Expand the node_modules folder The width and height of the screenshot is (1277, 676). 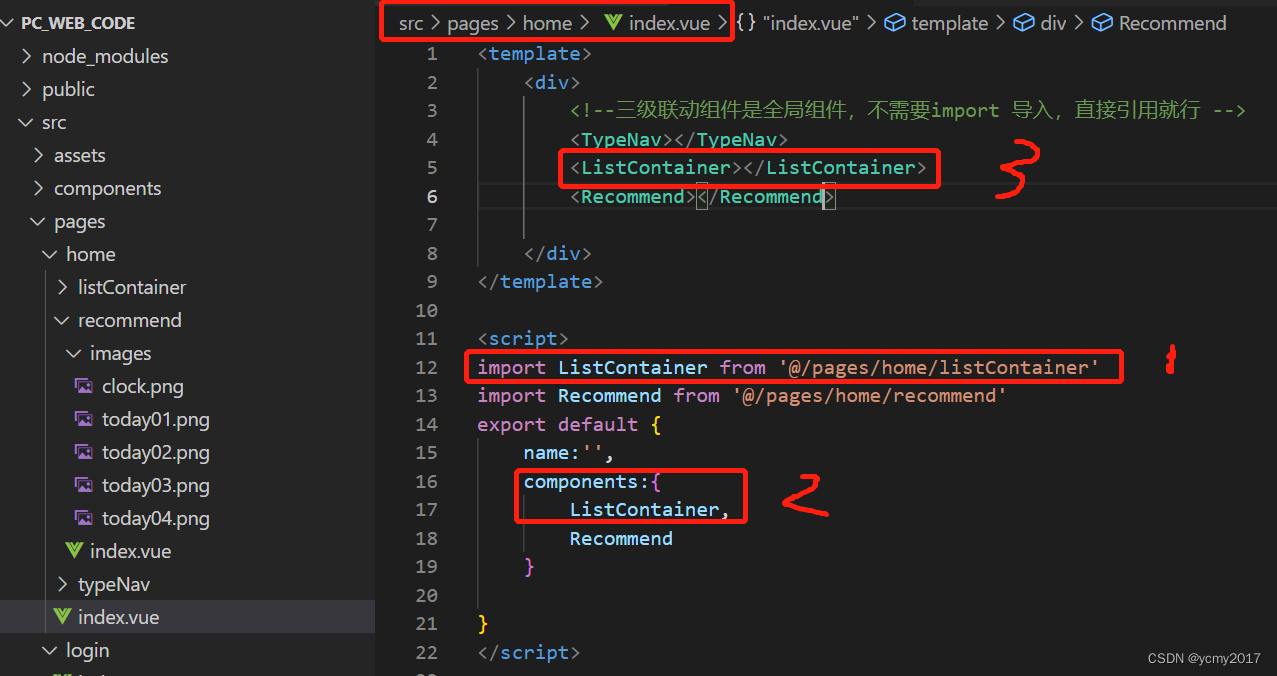point(26,56)
